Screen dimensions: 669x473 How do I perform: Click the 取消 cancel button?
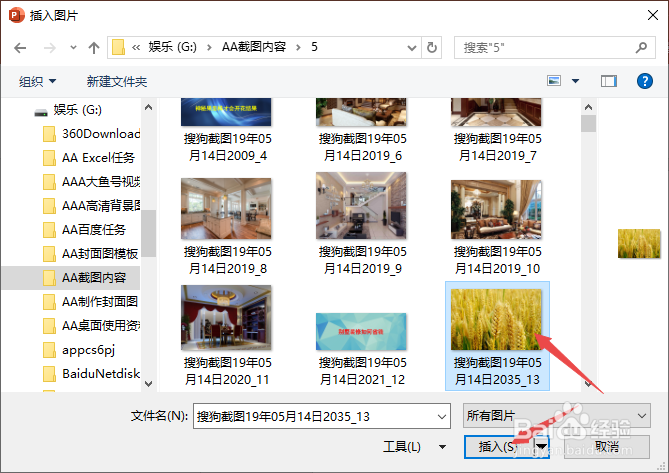(607, 447)
